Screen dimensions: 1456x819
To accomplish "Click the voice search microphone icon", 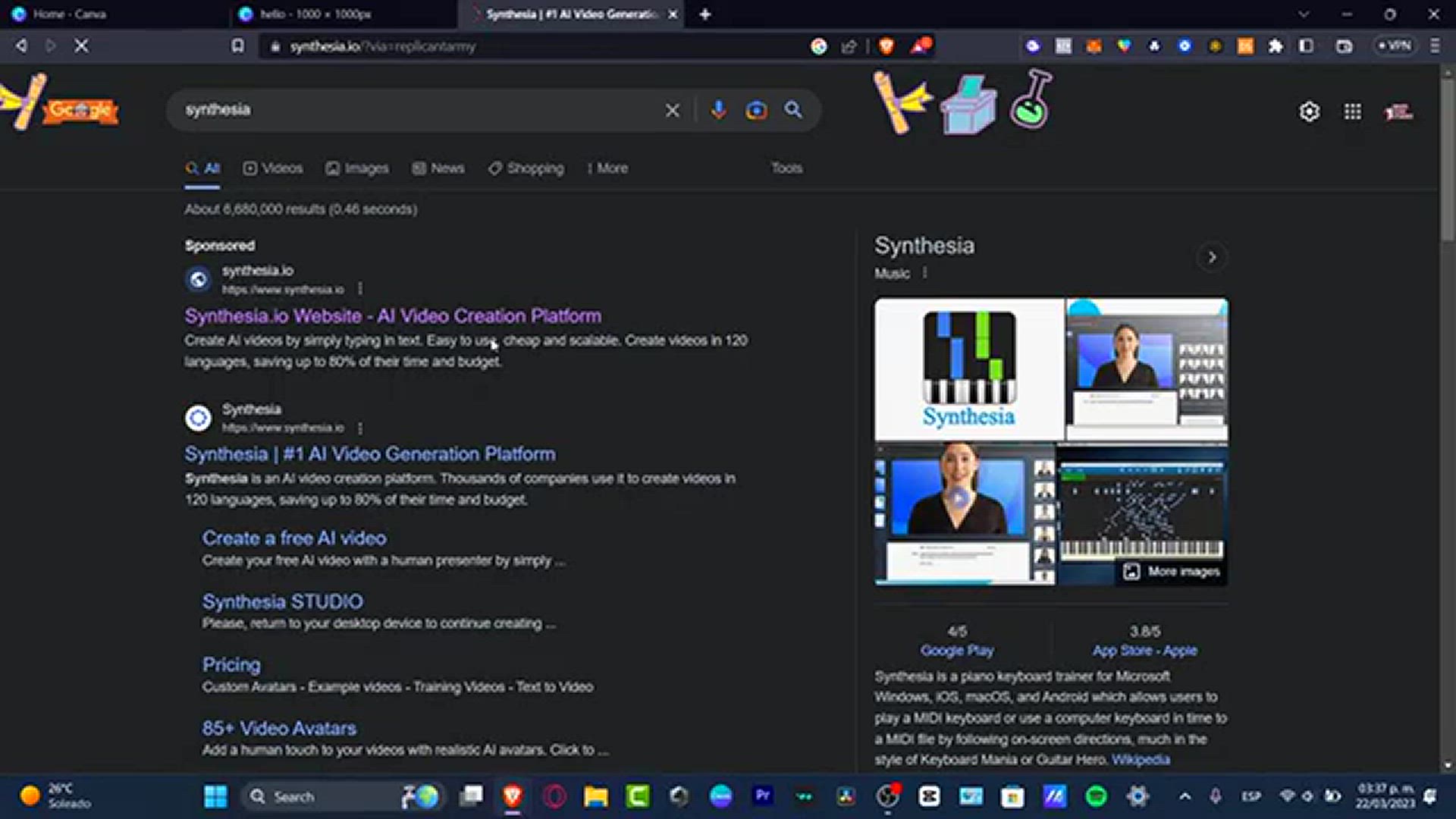I will pos(718,110).
